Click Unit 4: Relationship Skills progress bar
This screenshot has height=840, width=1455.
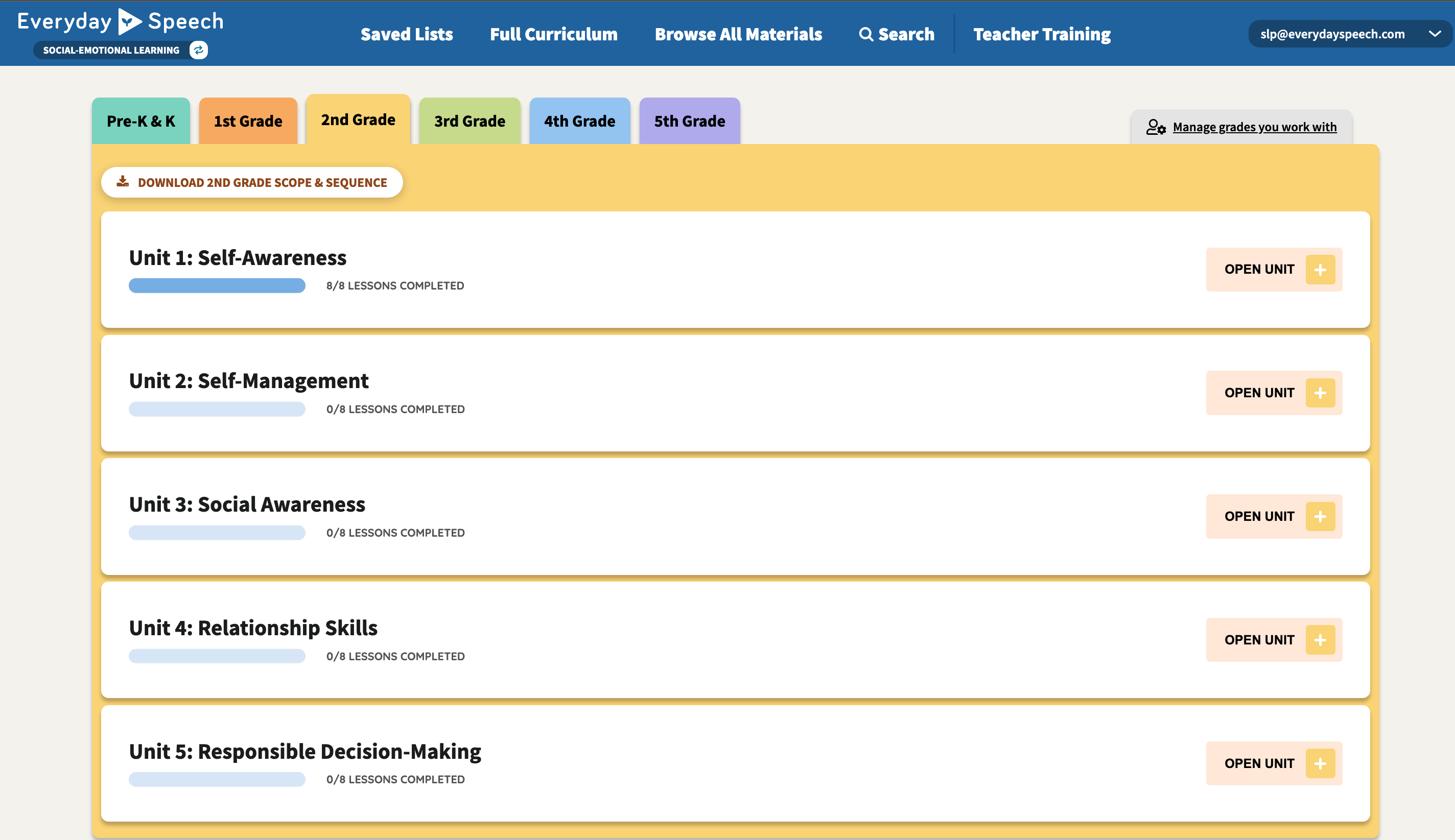click(x=217, y=656)
